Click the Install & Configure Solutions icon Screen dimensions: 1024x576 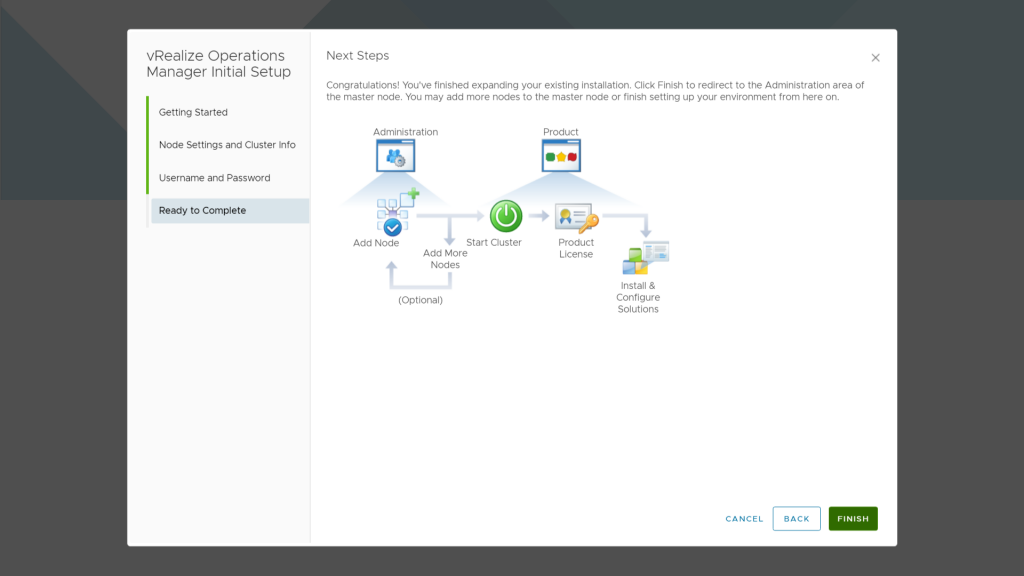click(x=645, y=257)
